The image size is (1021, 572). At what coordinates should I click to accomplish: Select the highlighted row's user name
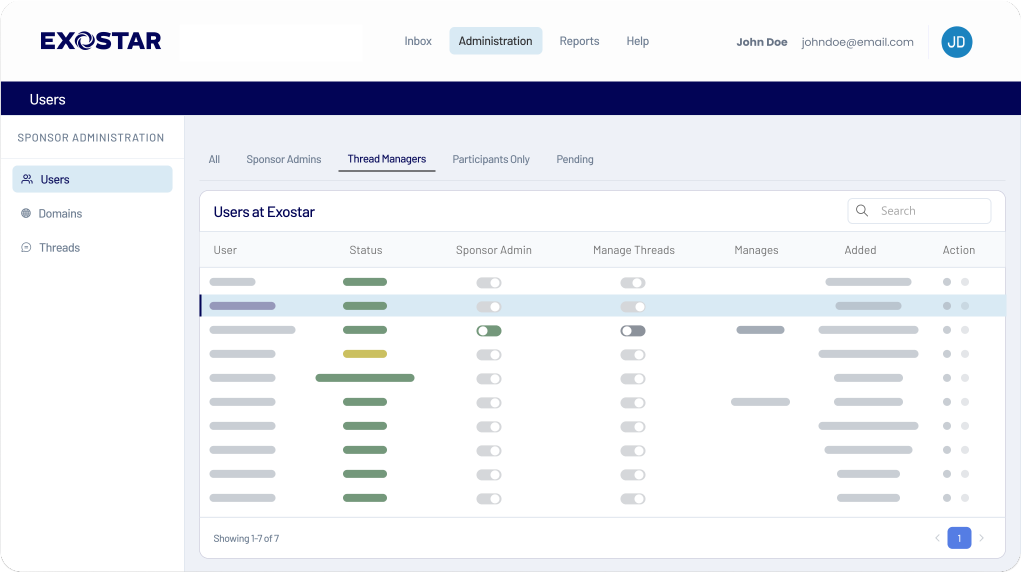pyautogui.click(x=242, y=306)
